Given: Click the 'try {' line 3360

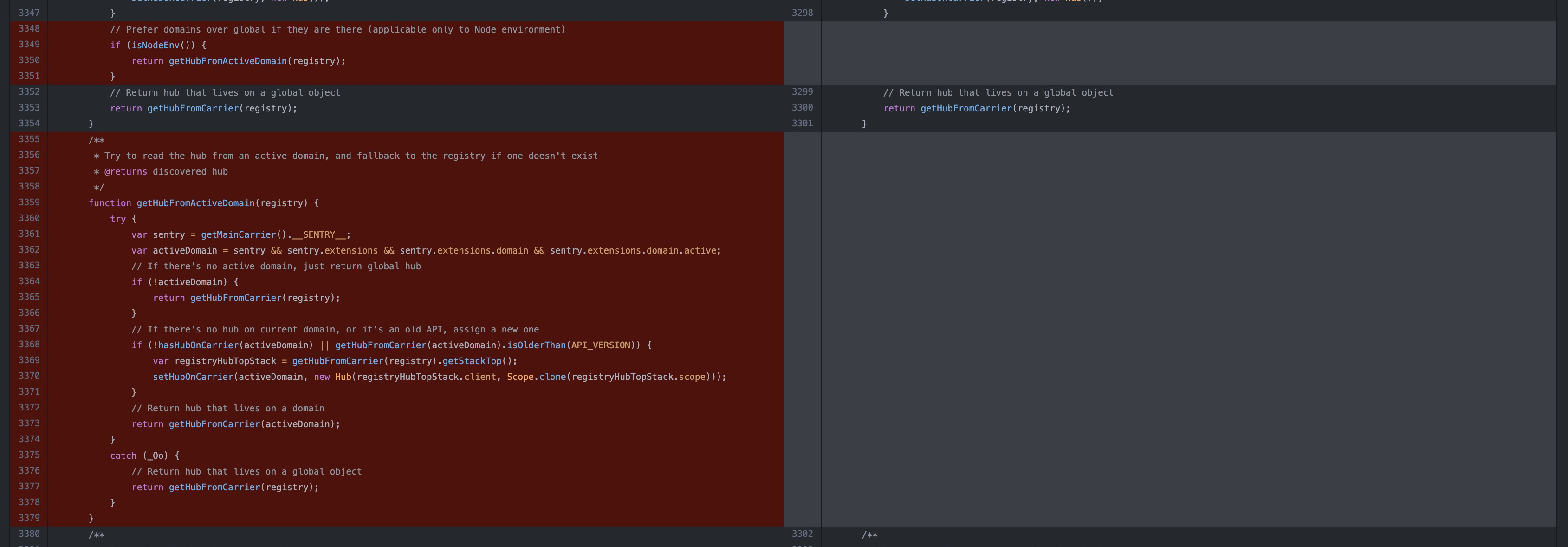Looking at the screenshot, I should (123, 219).
